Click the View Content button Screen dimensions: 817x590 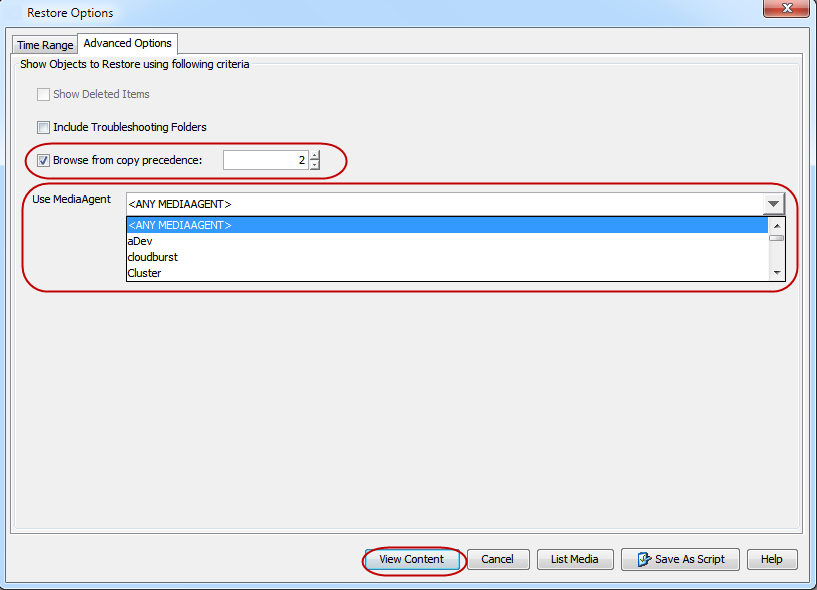coord(412,559)
